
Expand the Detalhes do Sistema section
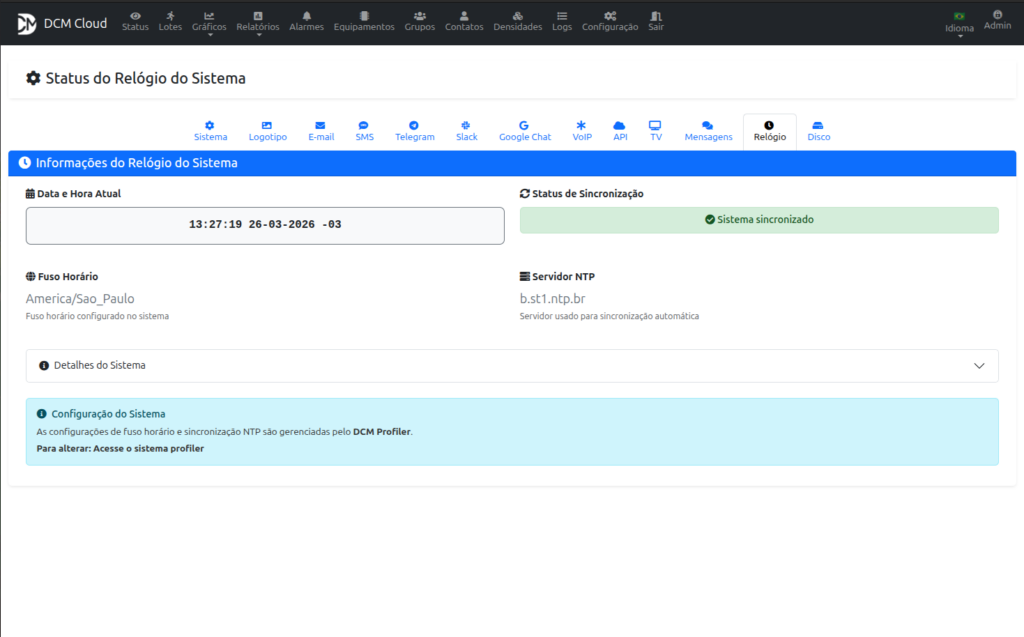coord(512,366)
